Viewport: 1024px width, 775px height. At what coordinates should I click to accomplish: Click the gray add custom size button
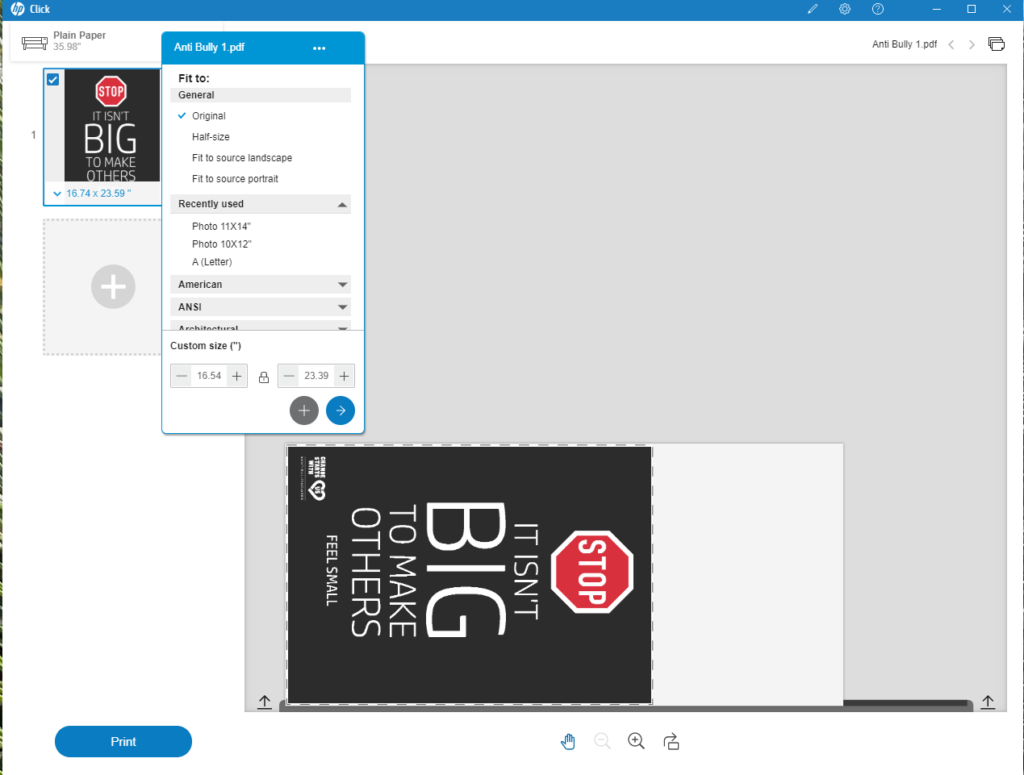(304, 411)
